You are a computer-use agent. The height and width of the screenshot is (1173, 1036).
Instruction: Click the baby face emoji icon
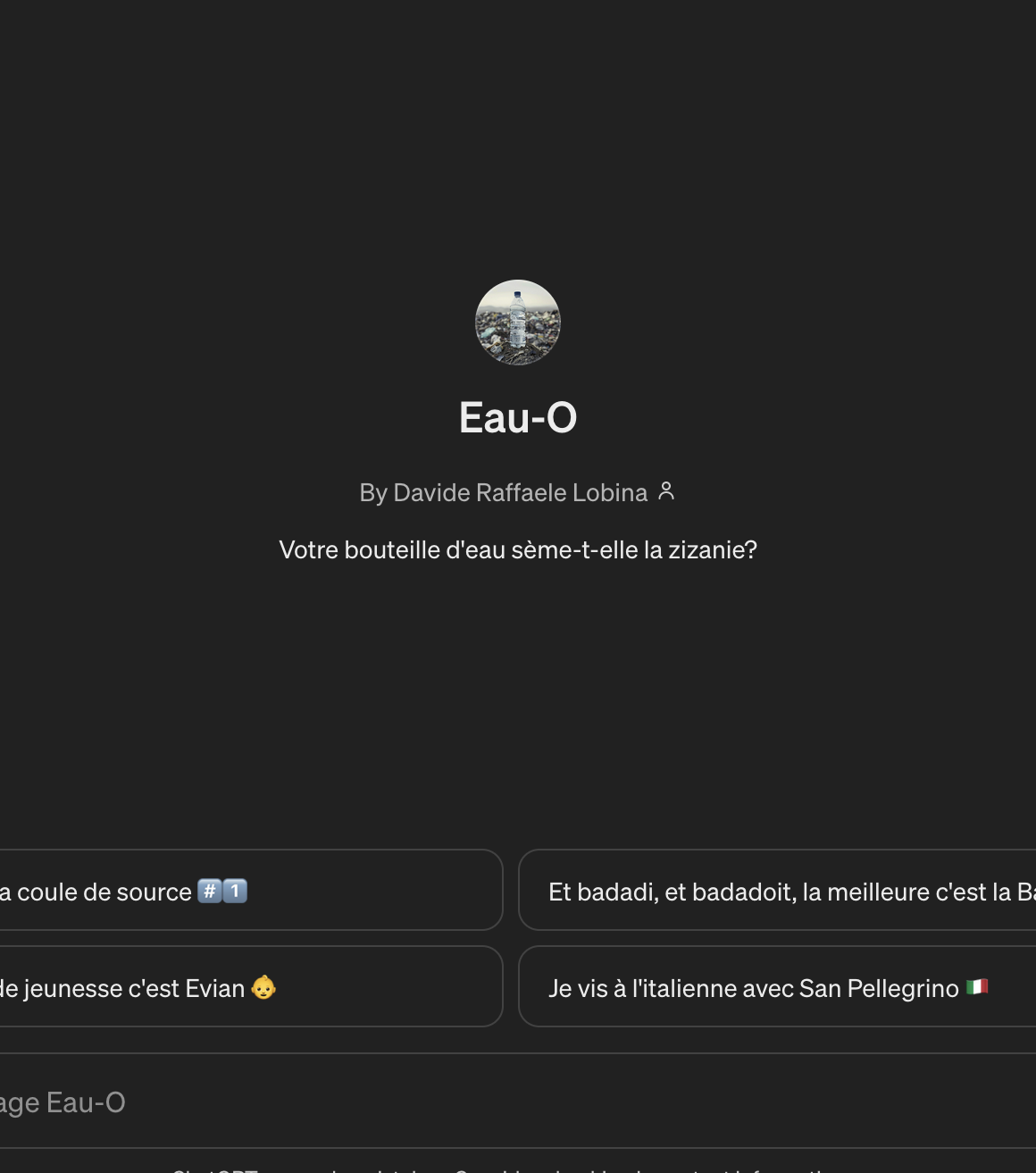pos(263,987)
